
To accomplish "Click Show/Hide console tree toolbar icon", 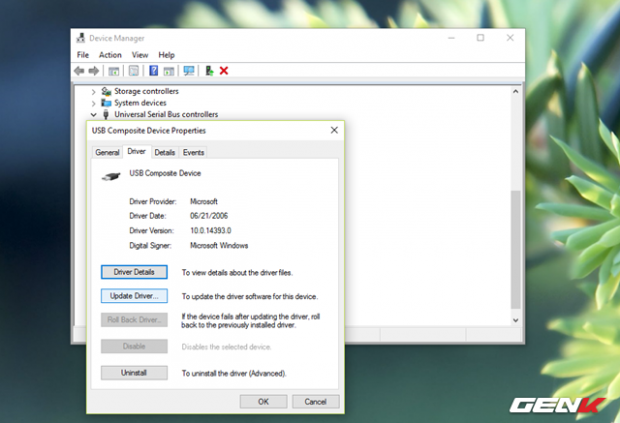I will pos(114,71).
